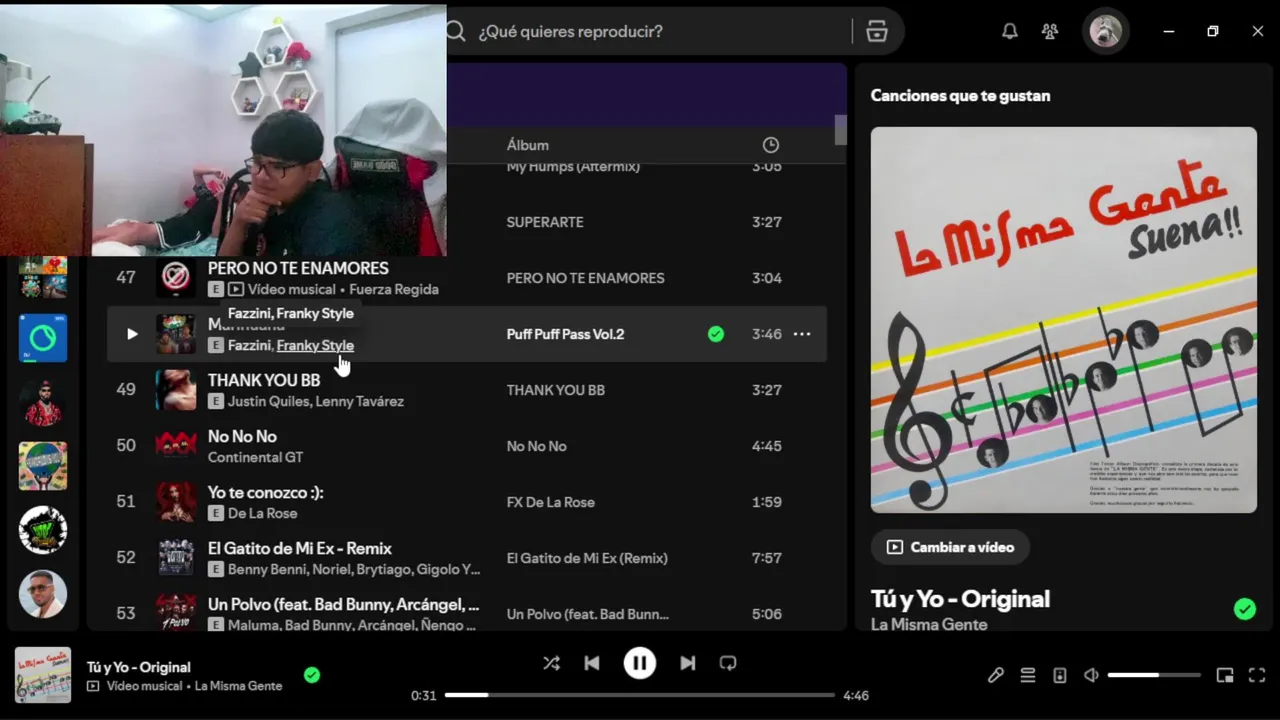Toggle liked checkmark in bottom player bar
Screen dimensions: 1280x720
[312, 675]
